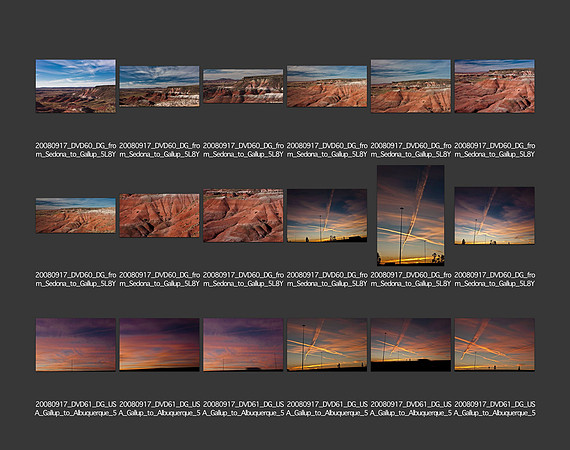The height and width of the screenshot is (450, 570).
Task: Open the second top-row thumbnail with streaky clouds and white-banded badlands
Action: click(159, 86)
